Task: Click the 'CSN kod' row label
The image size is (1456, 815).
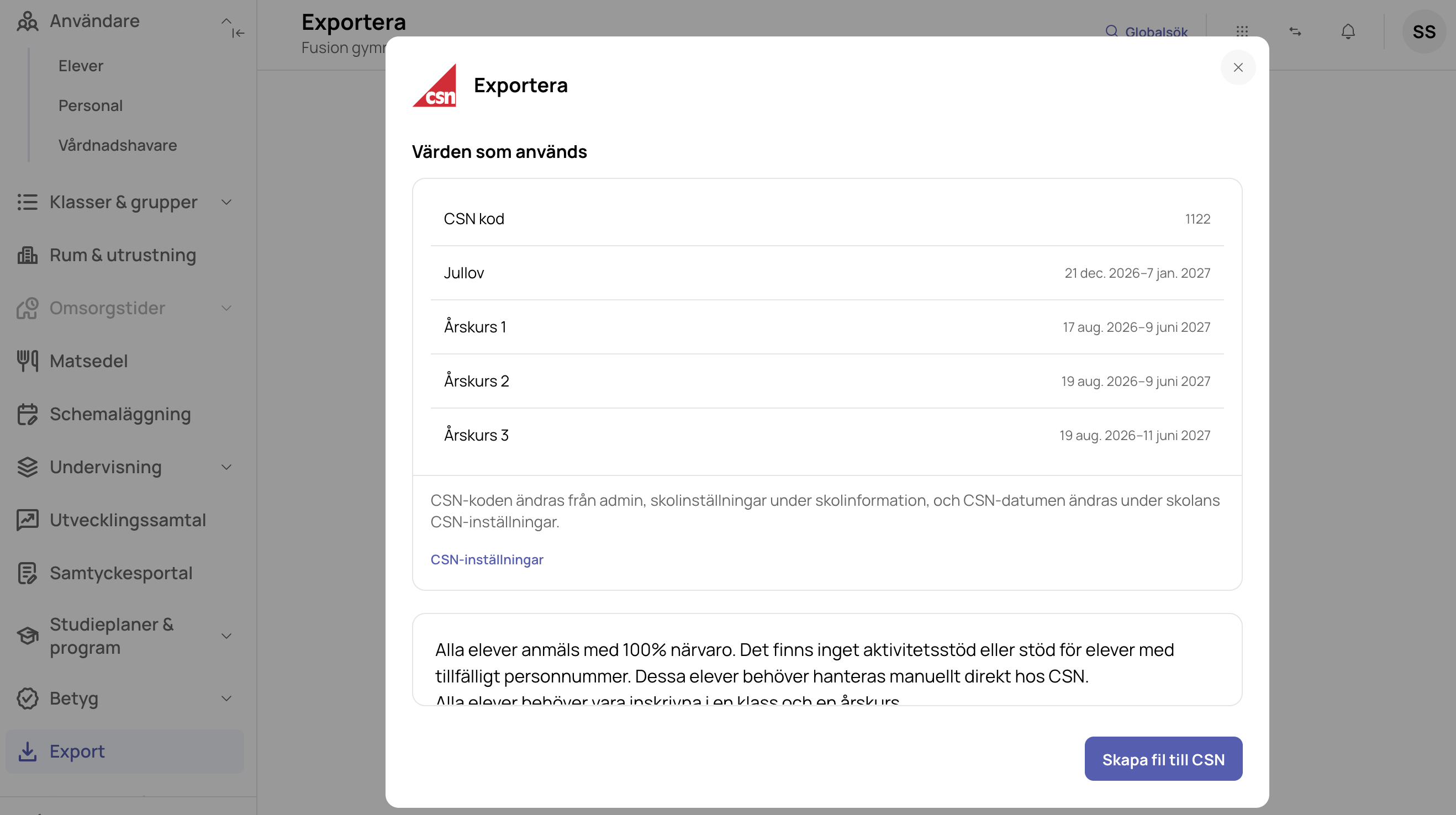Action: point(474,219)
